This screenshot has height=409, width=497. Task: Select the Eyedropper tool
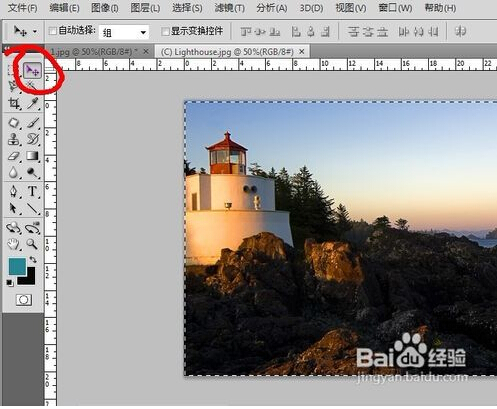point(32,104)
